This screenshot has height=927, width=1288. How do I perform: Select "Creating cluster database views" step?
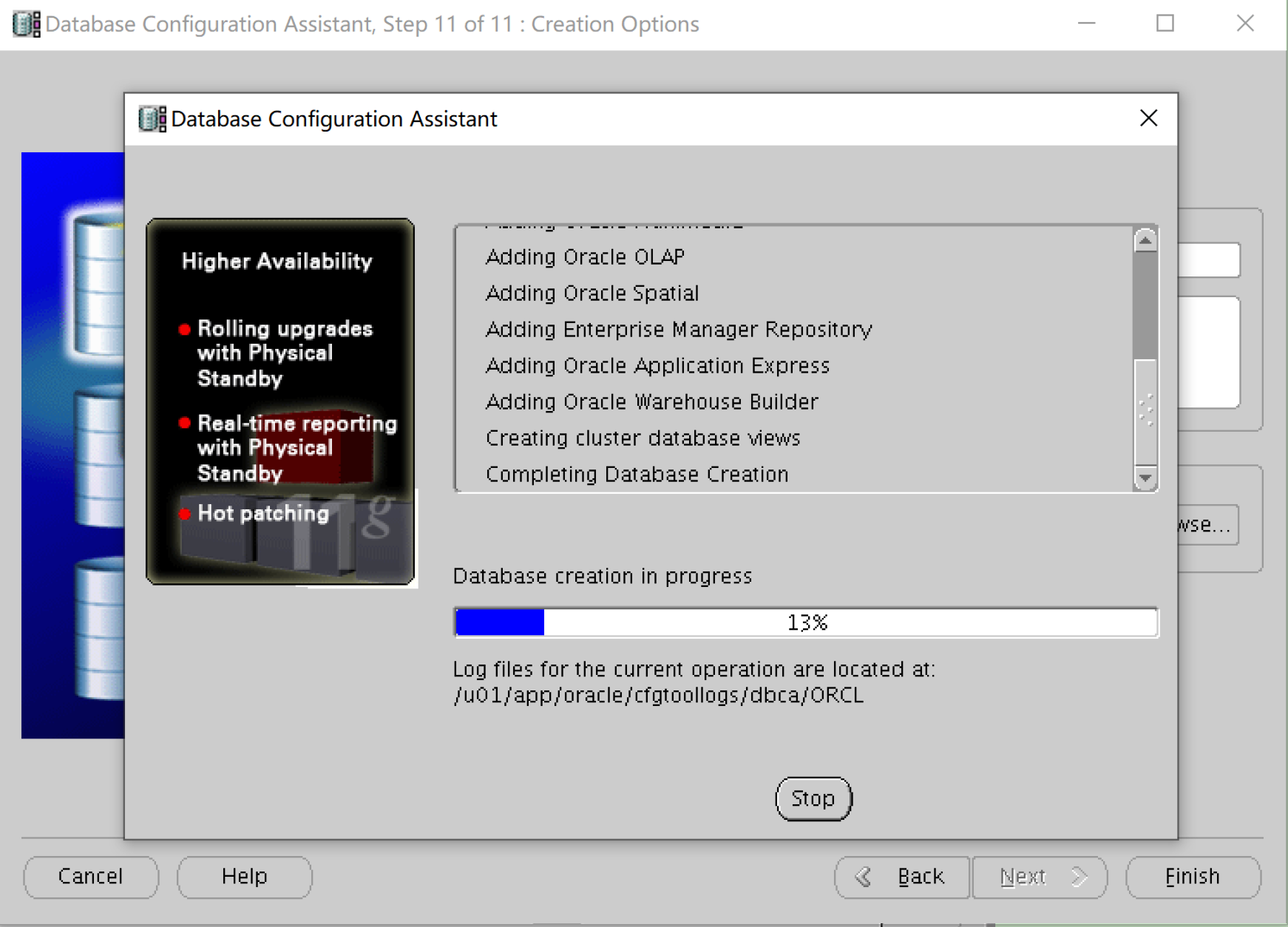click(643, 438)
